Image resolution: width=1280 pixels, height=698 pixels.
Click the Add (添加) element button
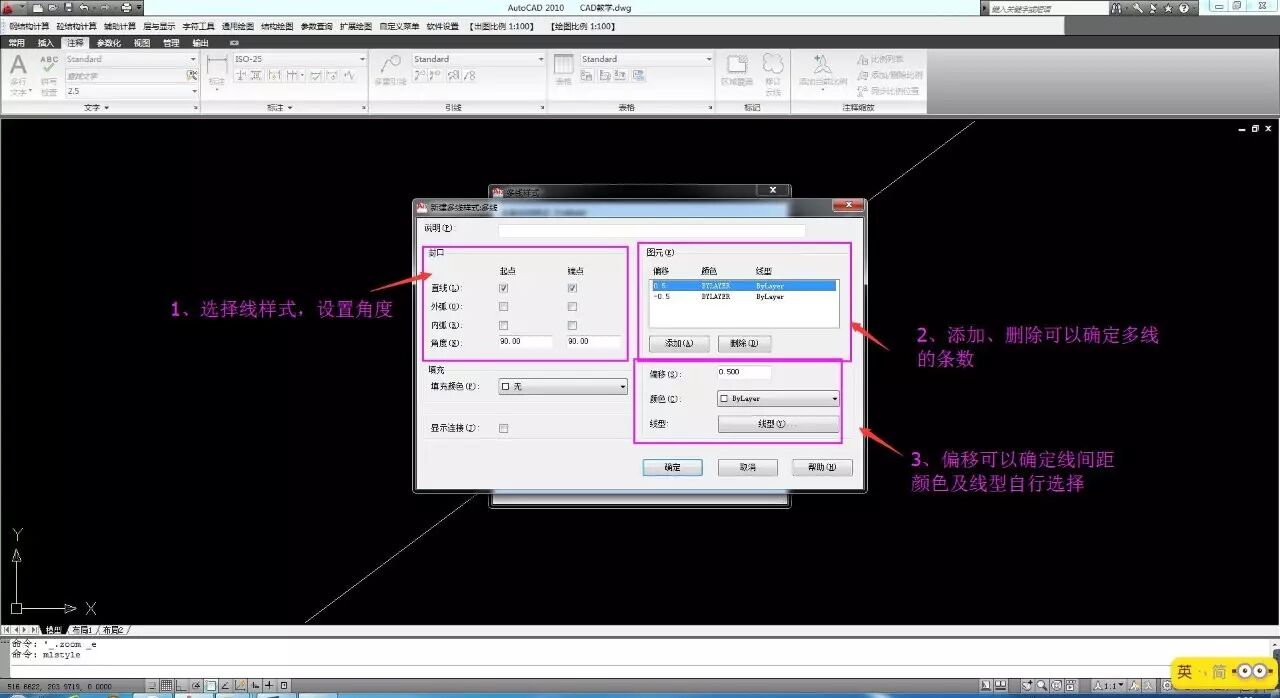(679, 343)
